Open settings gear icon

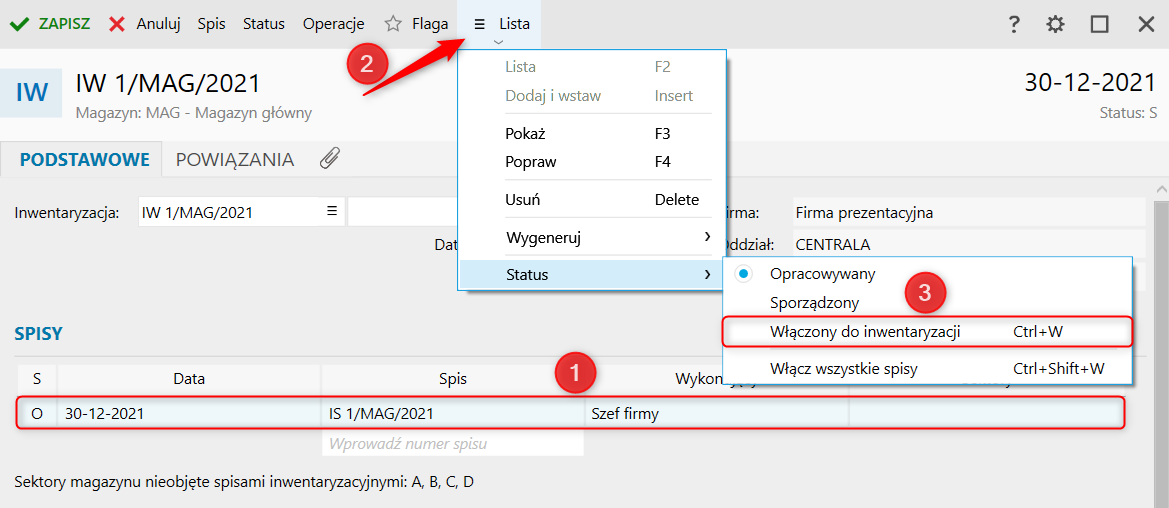click(1056, 24)
